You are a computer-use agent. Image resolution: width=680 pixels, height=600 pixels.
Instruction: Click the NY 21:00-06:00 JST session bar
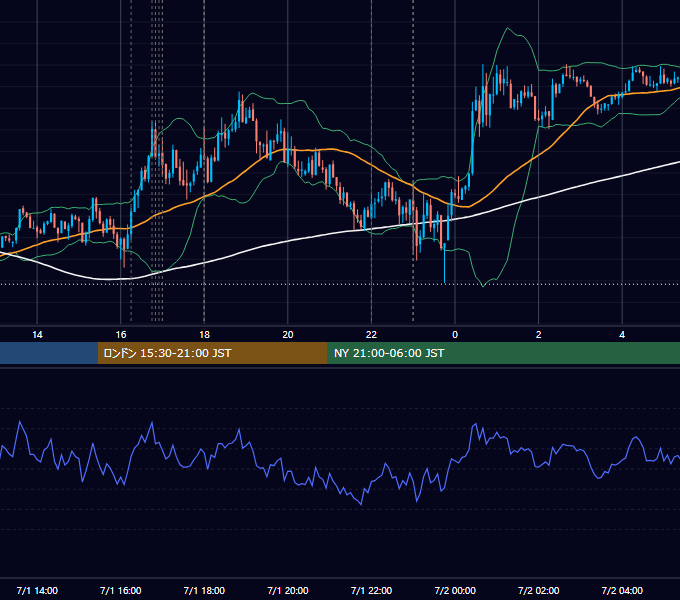pyautogui.click(x=503, y=353)
